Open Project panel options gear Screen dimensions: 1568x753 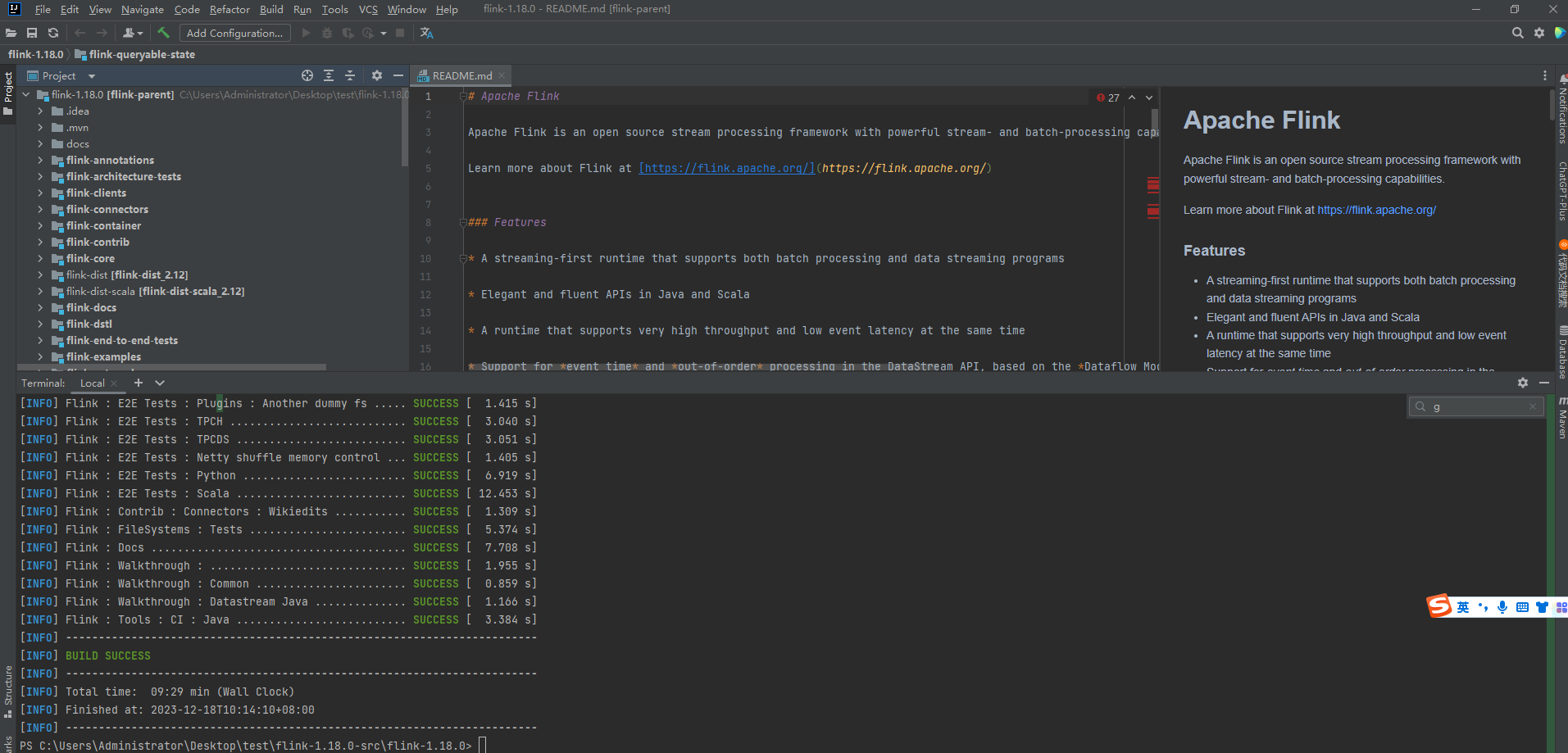point(377,75)
